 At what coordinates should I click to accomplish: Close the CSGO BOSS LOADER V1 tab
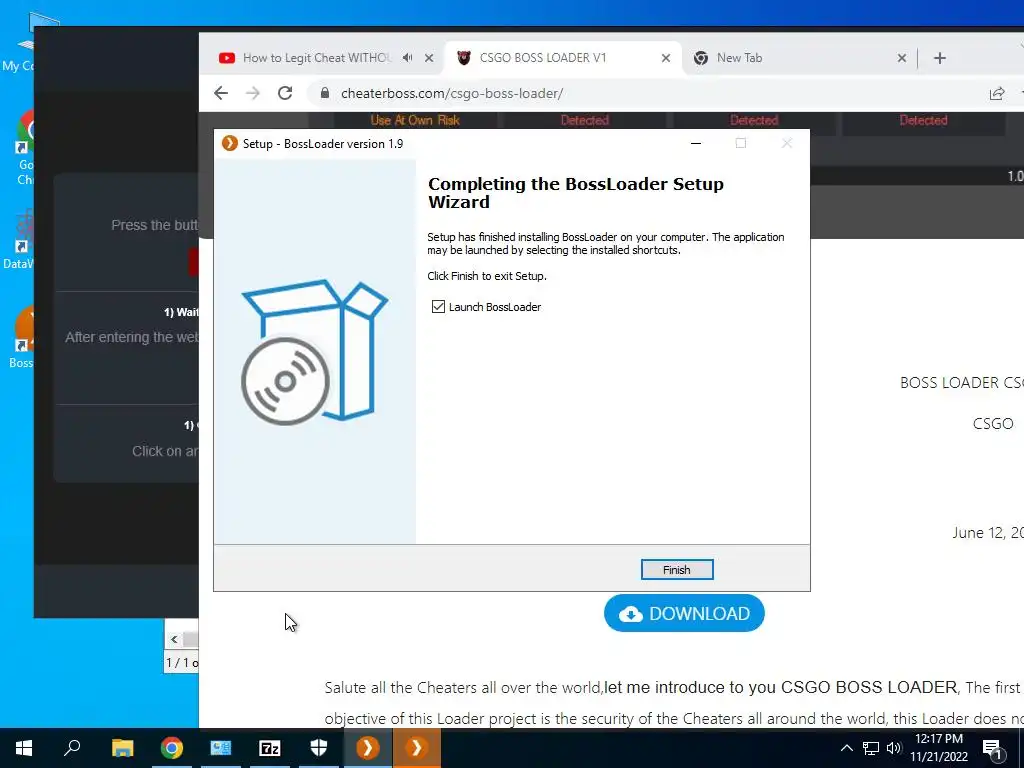point(665,58)
